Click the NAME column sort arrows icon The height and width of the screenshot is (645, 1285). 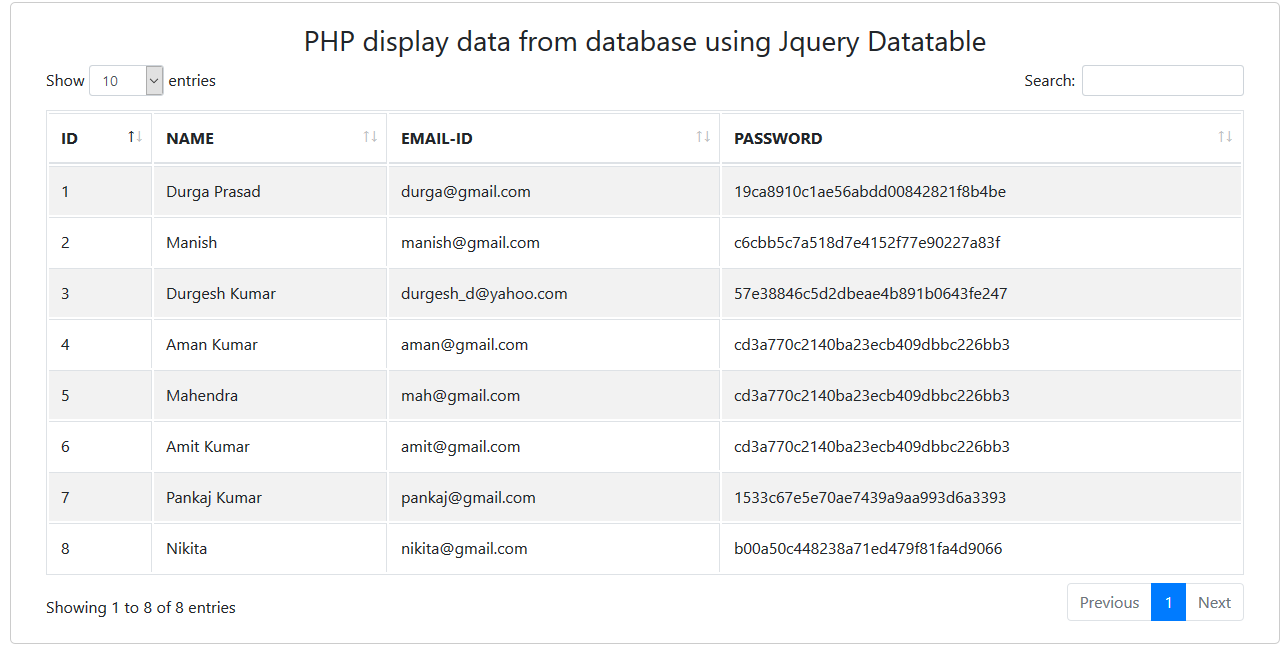370,137
